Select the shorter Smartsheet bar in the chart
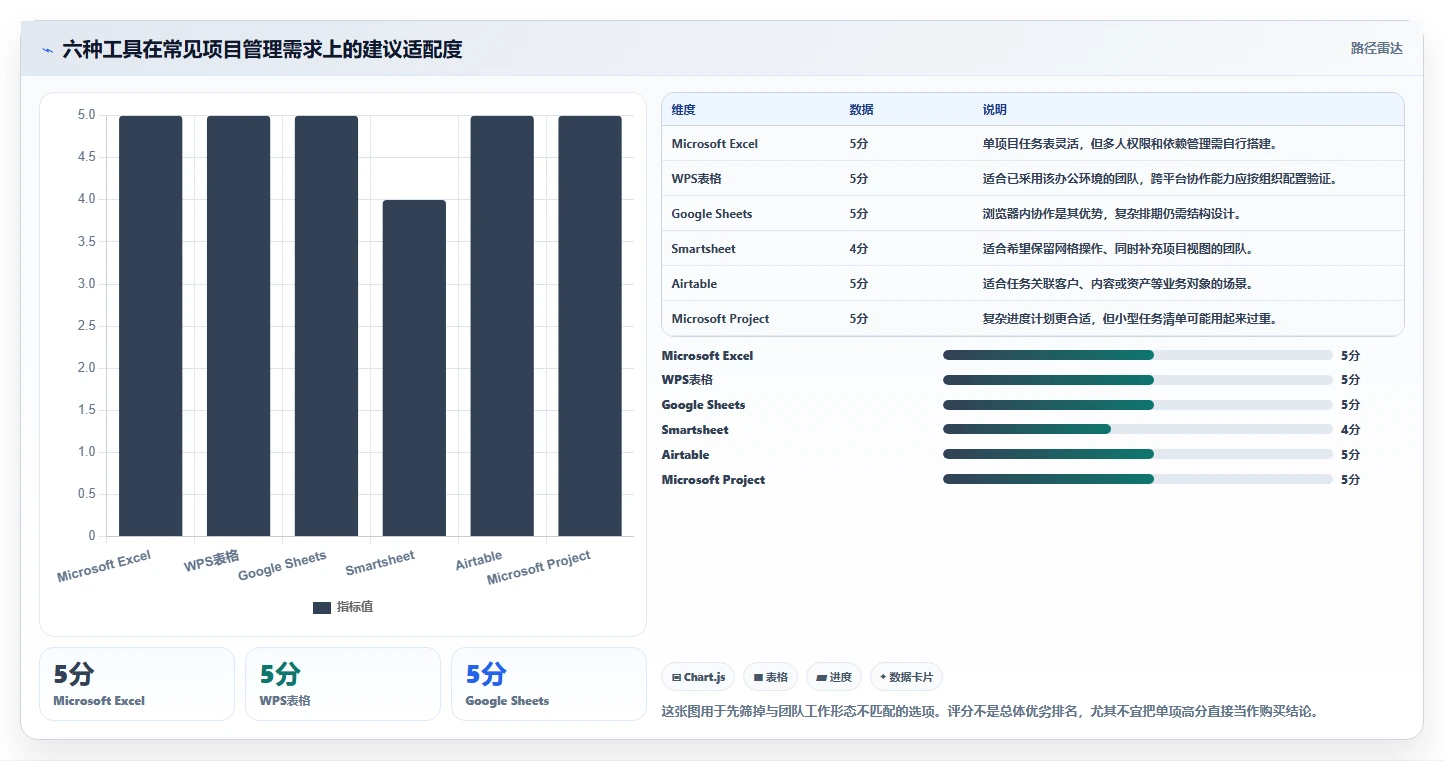 (414, 368)
